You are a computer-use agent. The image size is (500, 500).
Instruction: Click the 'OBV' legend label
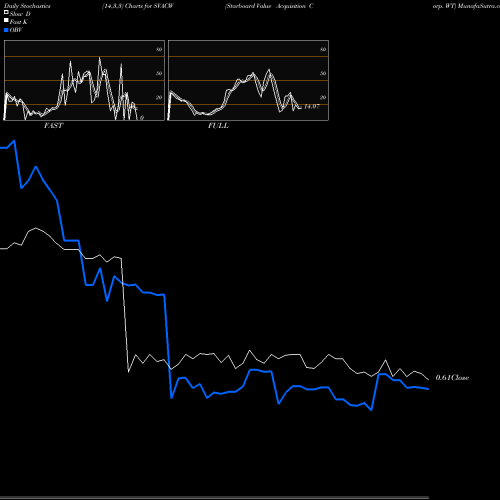pos(16,30)
